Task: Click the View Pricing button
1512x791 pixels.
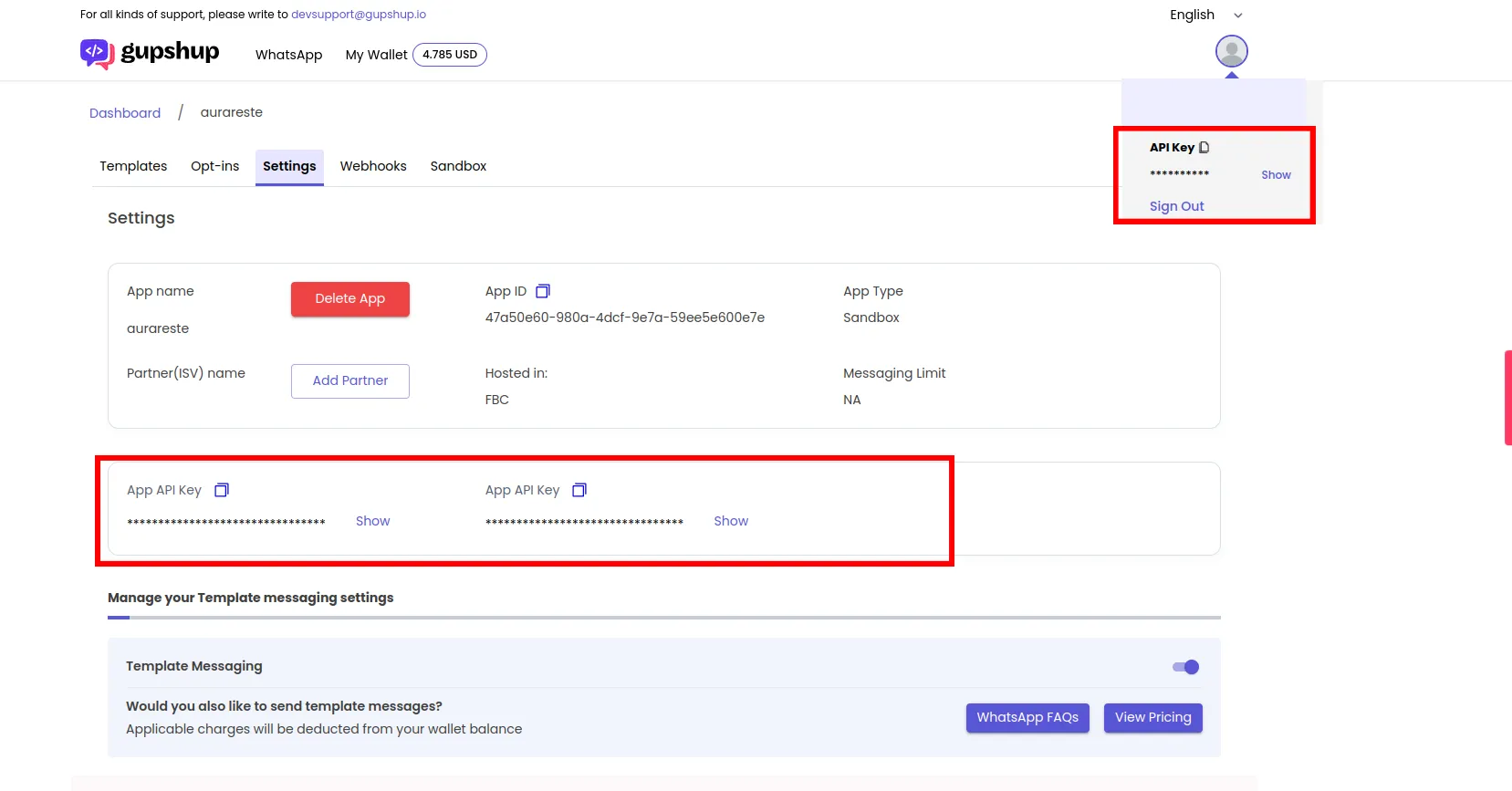Action: [1153, 717]
